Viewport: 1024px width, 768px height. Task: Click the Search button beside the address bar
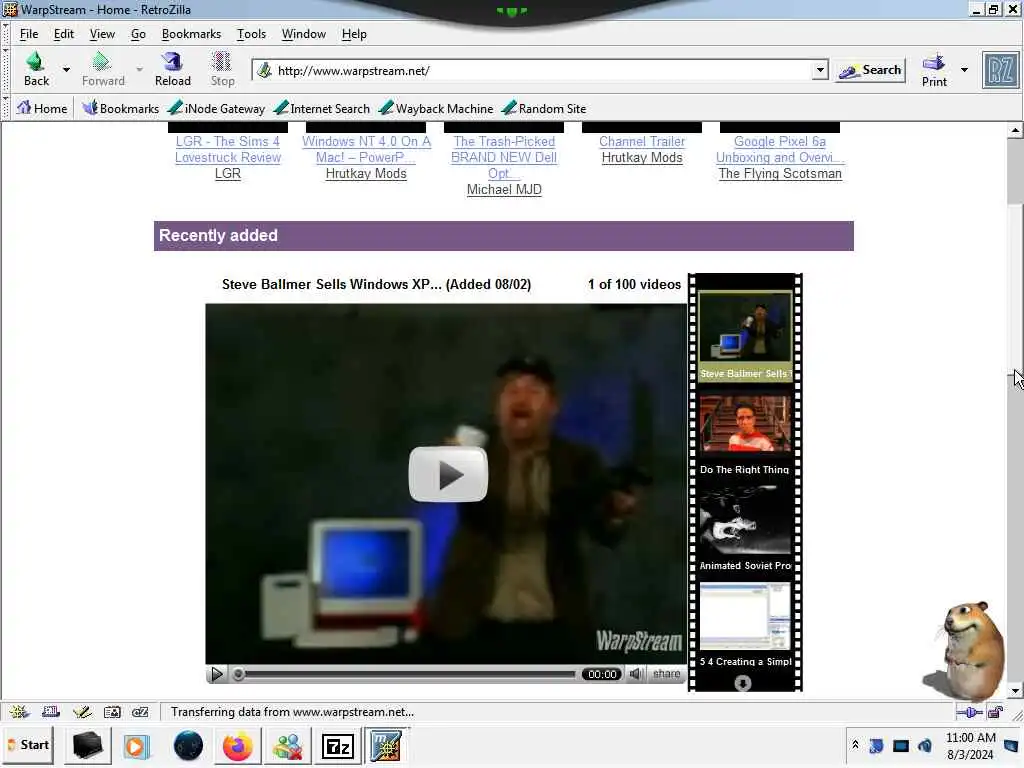[870, 70]
